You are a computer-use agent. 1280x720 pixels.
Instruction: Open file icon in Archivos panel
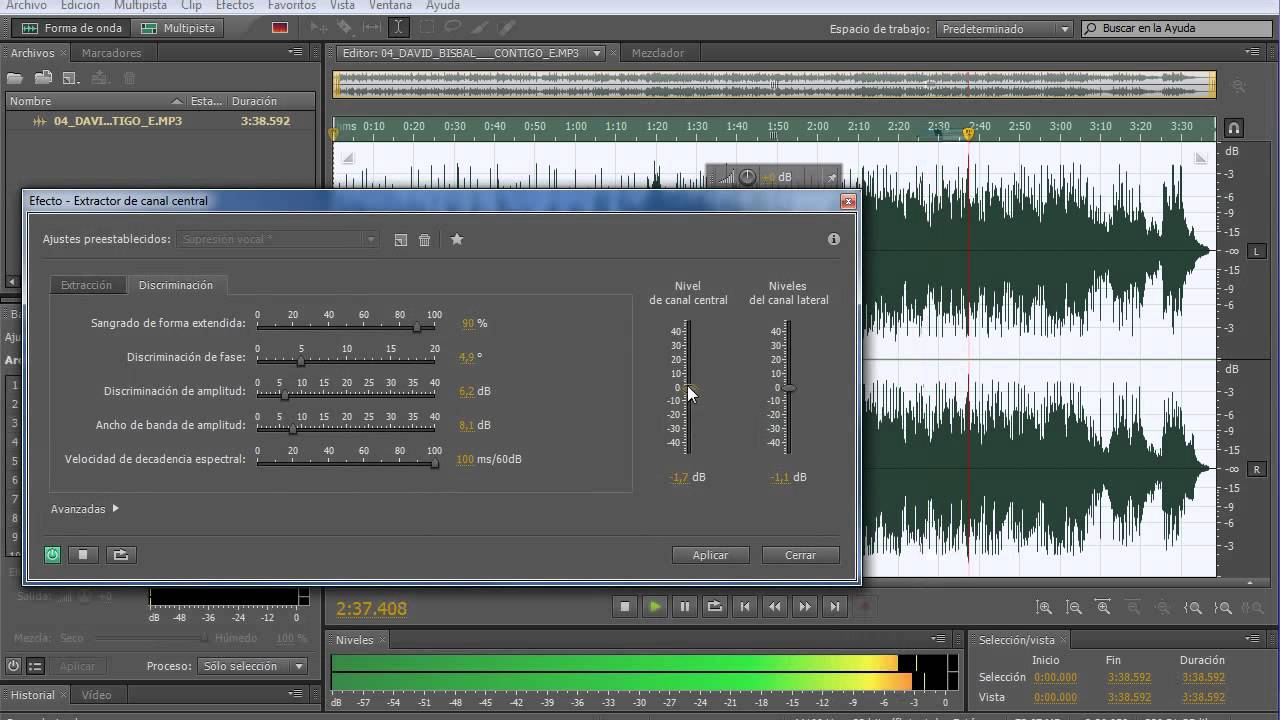click(16, 77)
